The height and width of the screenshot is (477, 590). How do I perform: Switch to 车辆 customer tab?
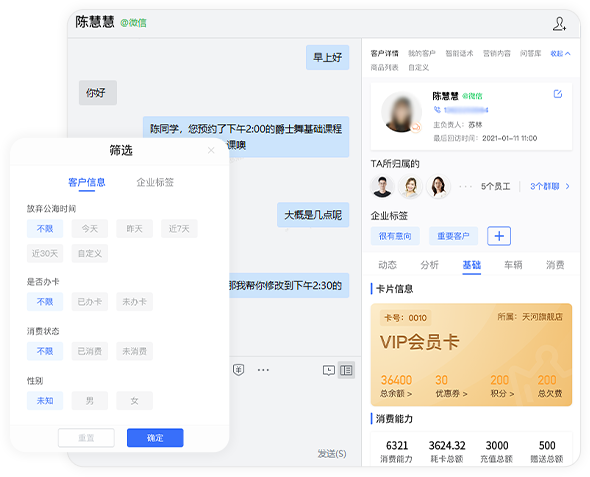[513, 265]
